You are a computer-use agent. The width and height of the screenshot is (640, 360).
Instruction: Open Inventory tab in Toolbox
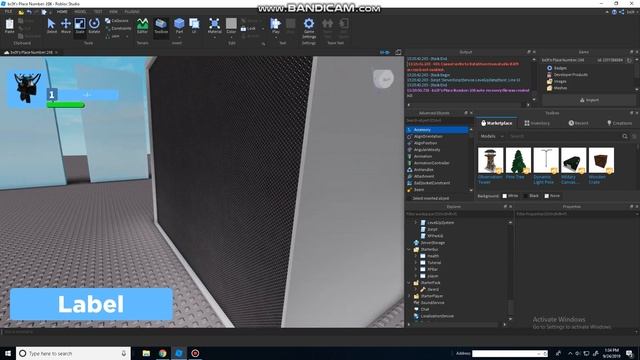(537, 123)
